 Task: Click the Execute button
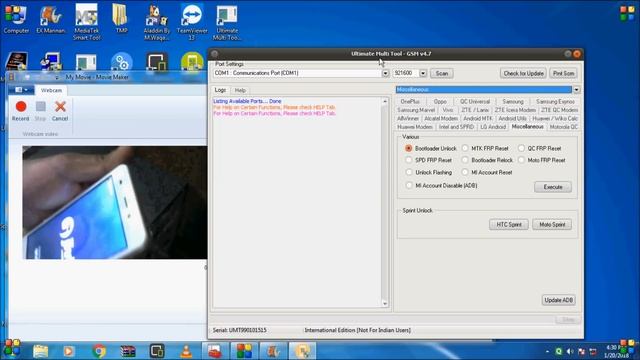pos(553,187)
